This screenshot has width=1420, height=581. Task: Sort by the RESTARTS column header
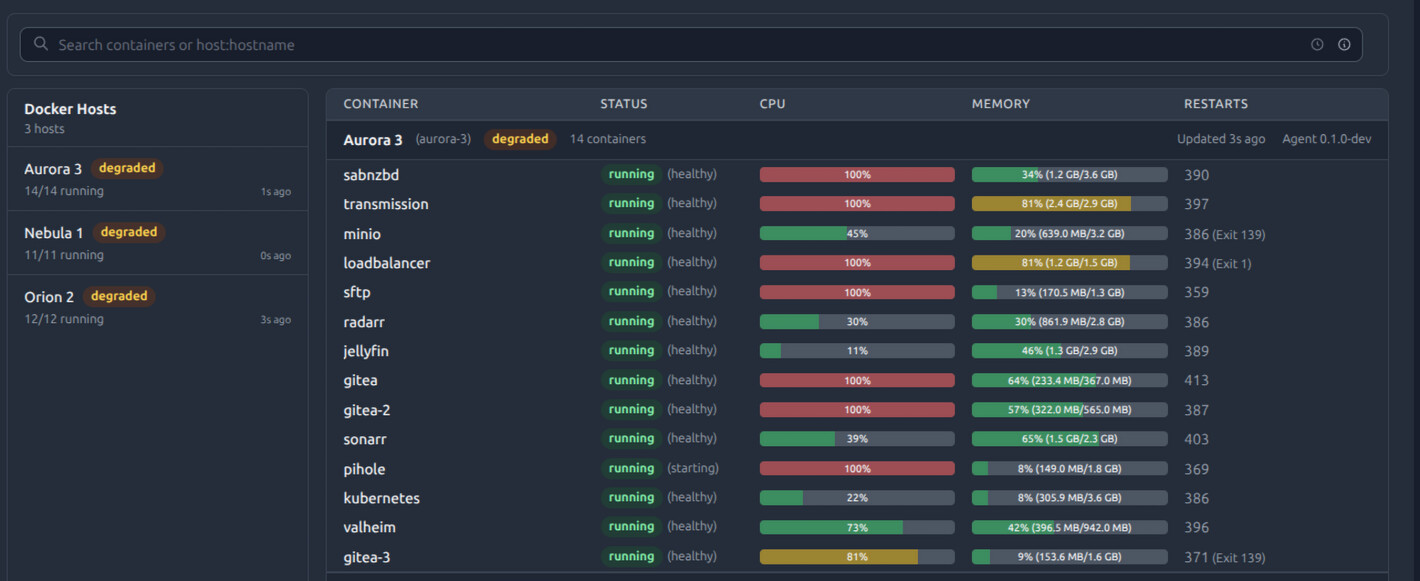(x=1215, y=104)
